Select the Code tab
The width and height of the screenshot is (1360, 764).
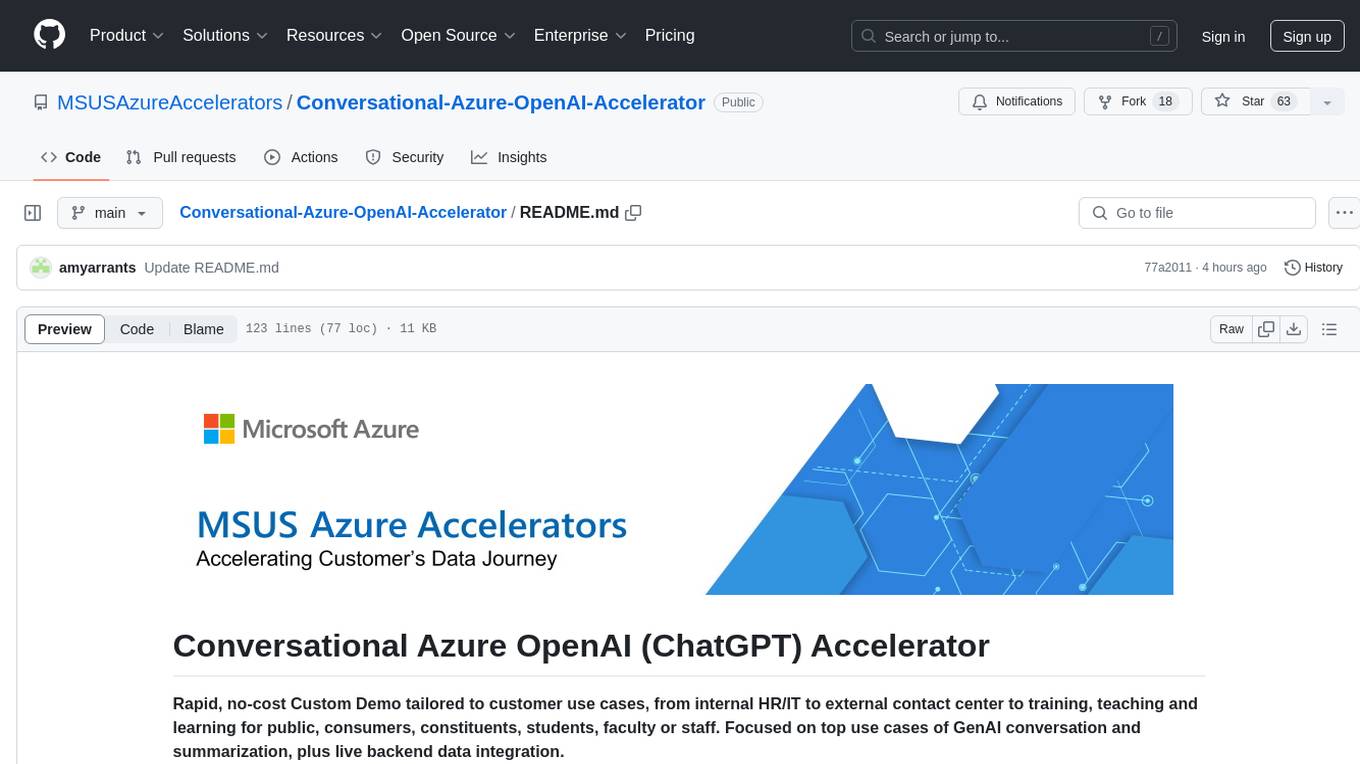pos(71,157)
